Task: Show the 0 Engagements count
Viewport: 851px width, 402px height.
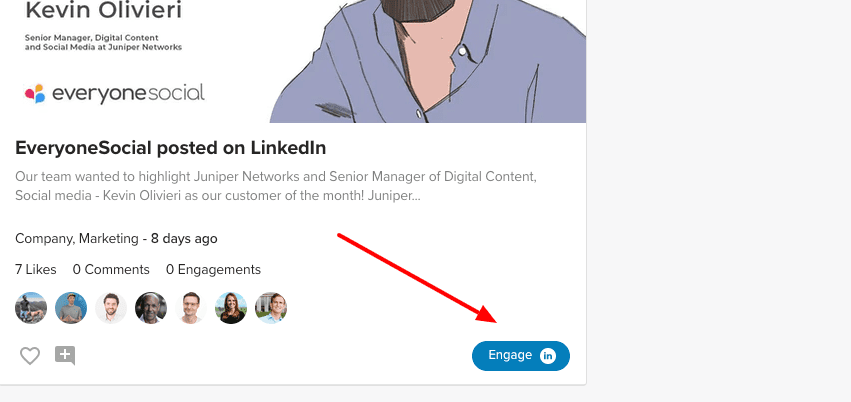Action: pyautogui.click(x=213, y=270)
